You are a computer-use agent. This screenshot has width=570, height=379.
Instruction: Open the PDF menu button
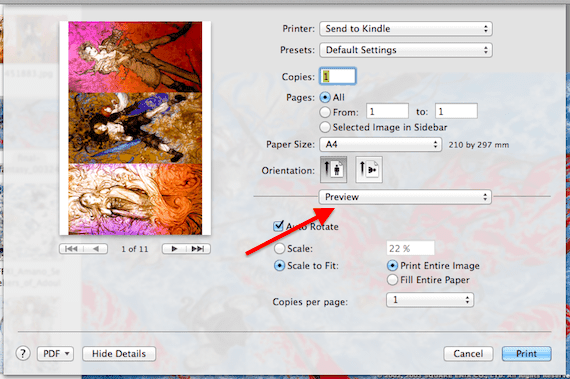[55, 354]
